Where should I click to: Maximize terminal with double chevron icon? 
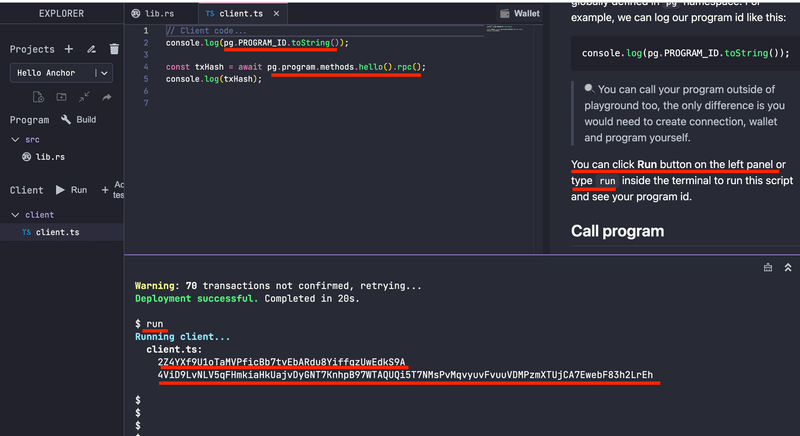pyautogui.click(x=788, y=267)
